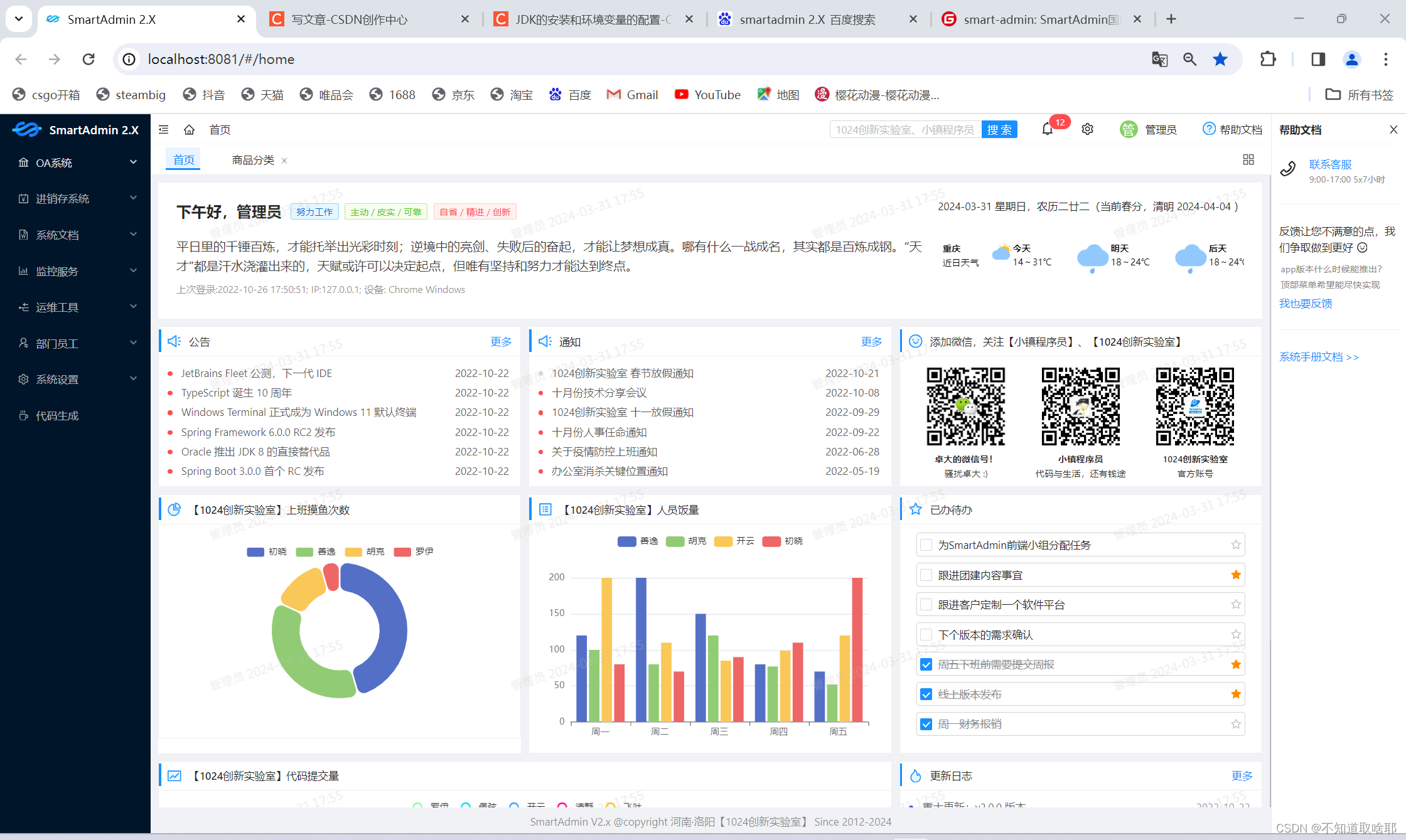Image resolution: width=1406 pixels, height=840 pixels.
Task: Click Chrome translate page icon
Action: 1159,59
